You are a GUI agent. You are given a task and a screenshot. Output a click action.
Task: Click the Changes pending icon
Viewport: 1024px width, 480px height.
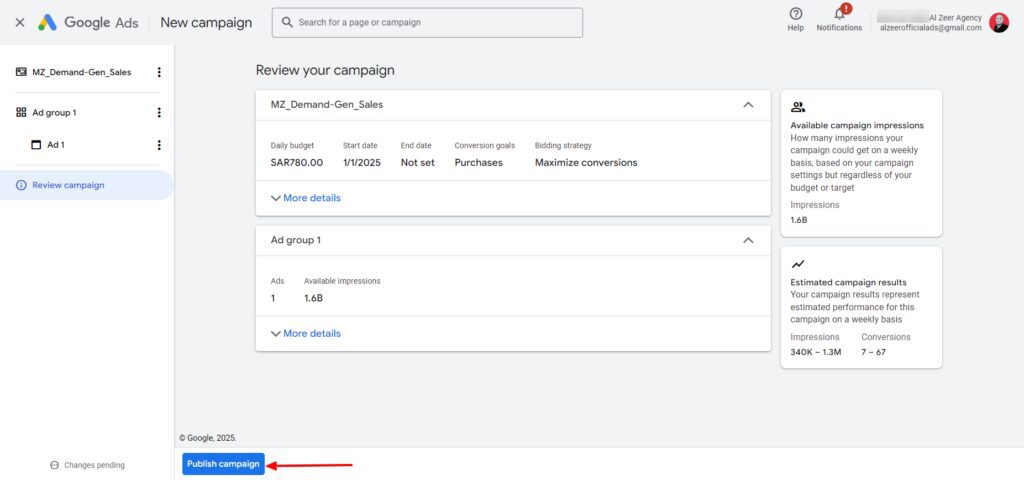[x=54, y=465]
